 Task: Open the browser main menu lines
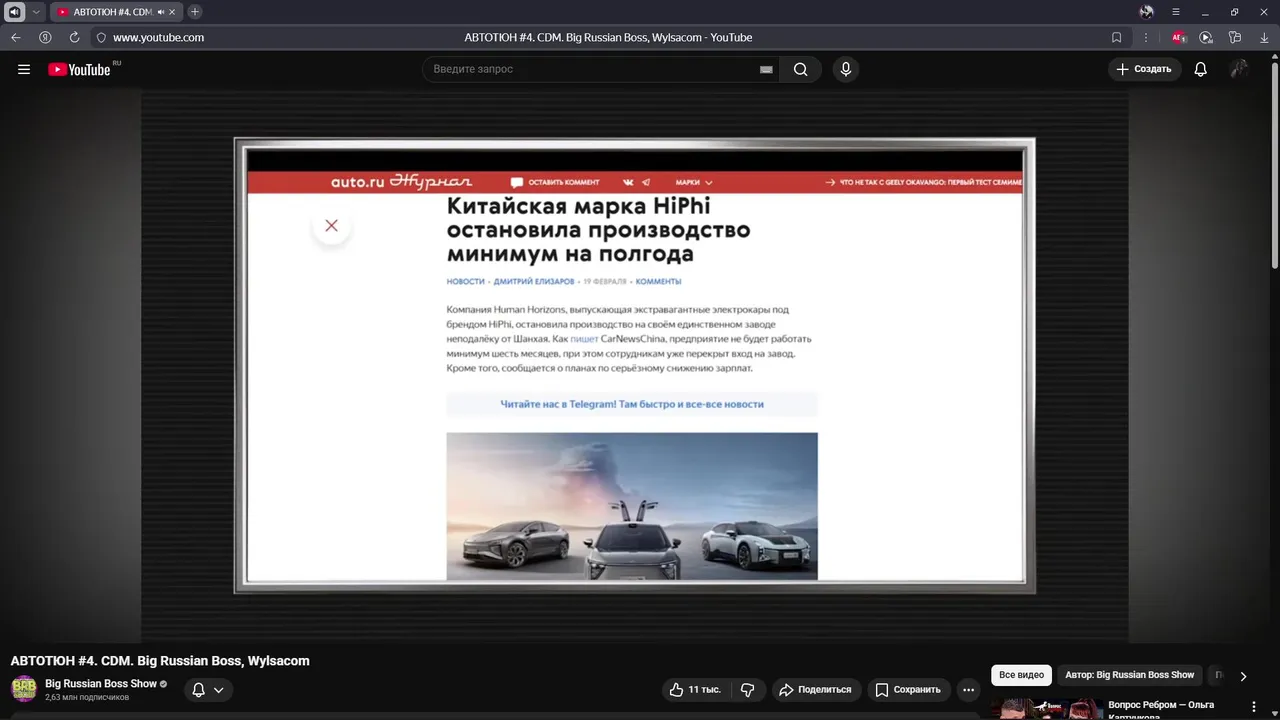click(x=1176, y=12)
